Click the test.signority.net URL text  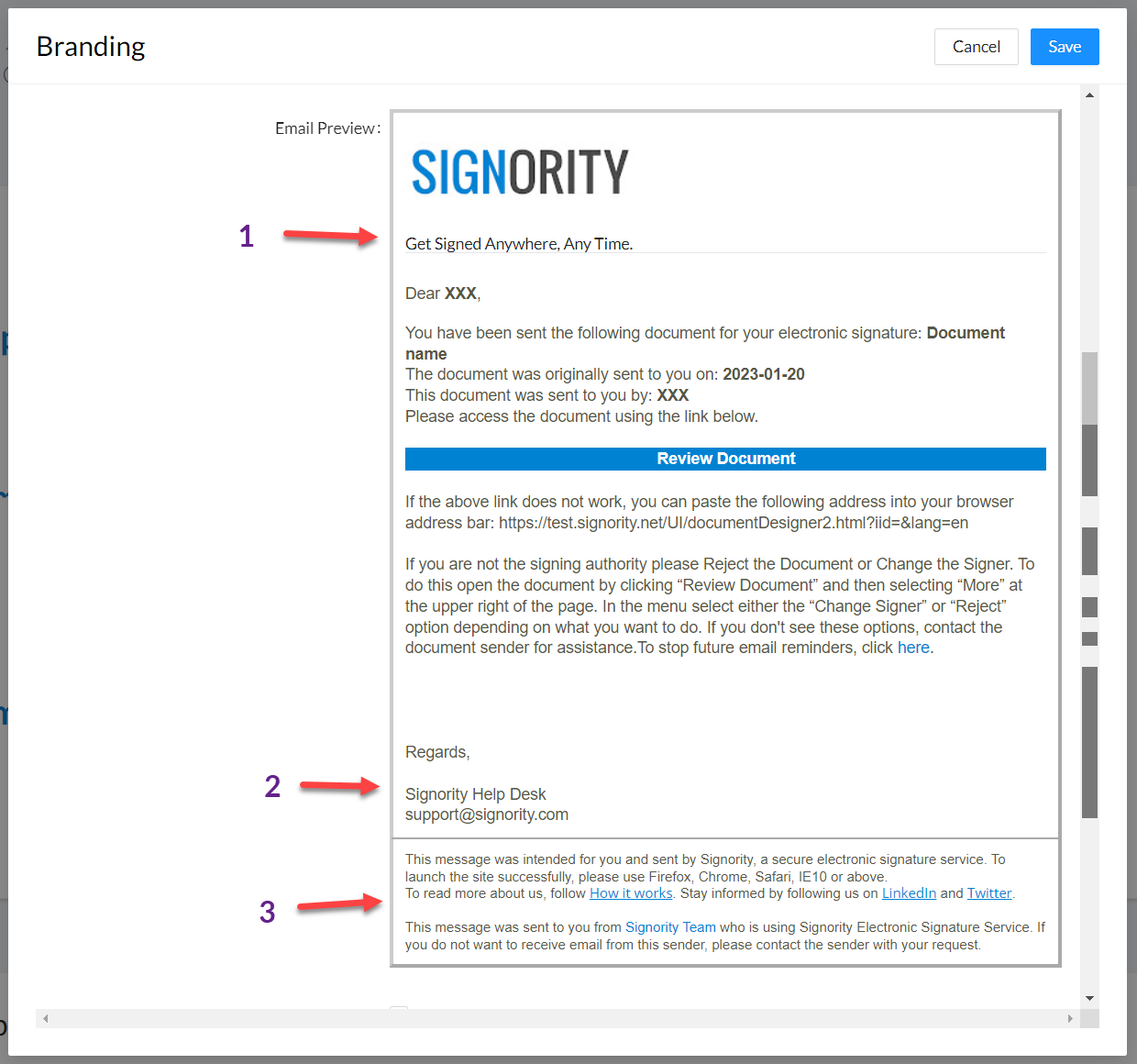pos(734,523)
